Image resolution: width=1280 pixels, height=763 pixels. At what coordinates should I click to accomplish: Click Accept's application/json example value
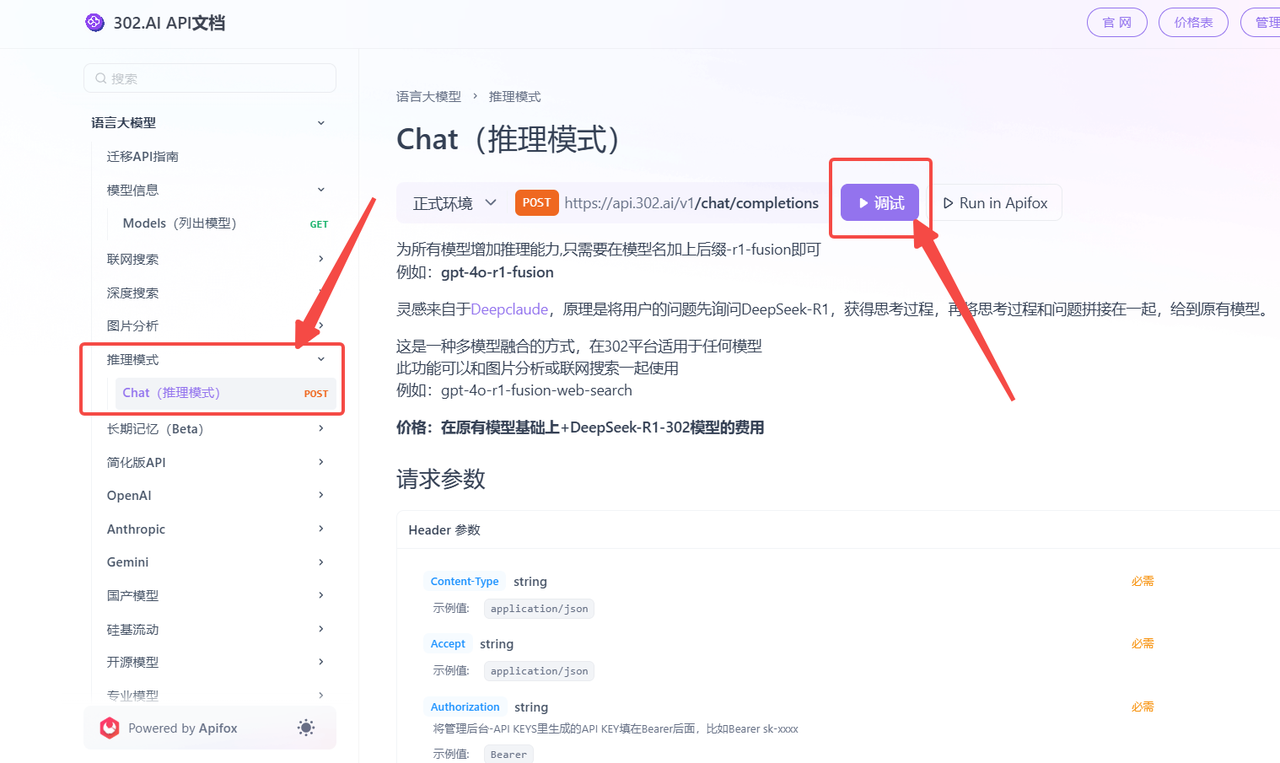(x=539, y=671)
